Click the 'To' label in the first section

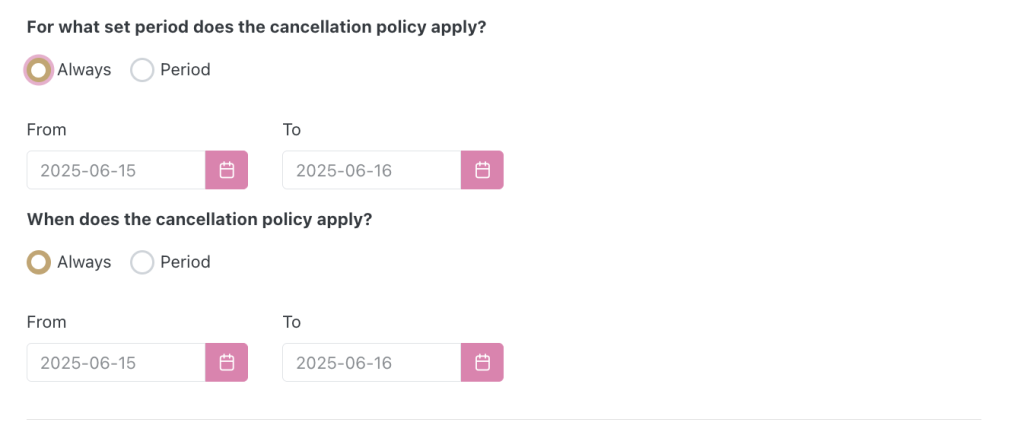291,129
